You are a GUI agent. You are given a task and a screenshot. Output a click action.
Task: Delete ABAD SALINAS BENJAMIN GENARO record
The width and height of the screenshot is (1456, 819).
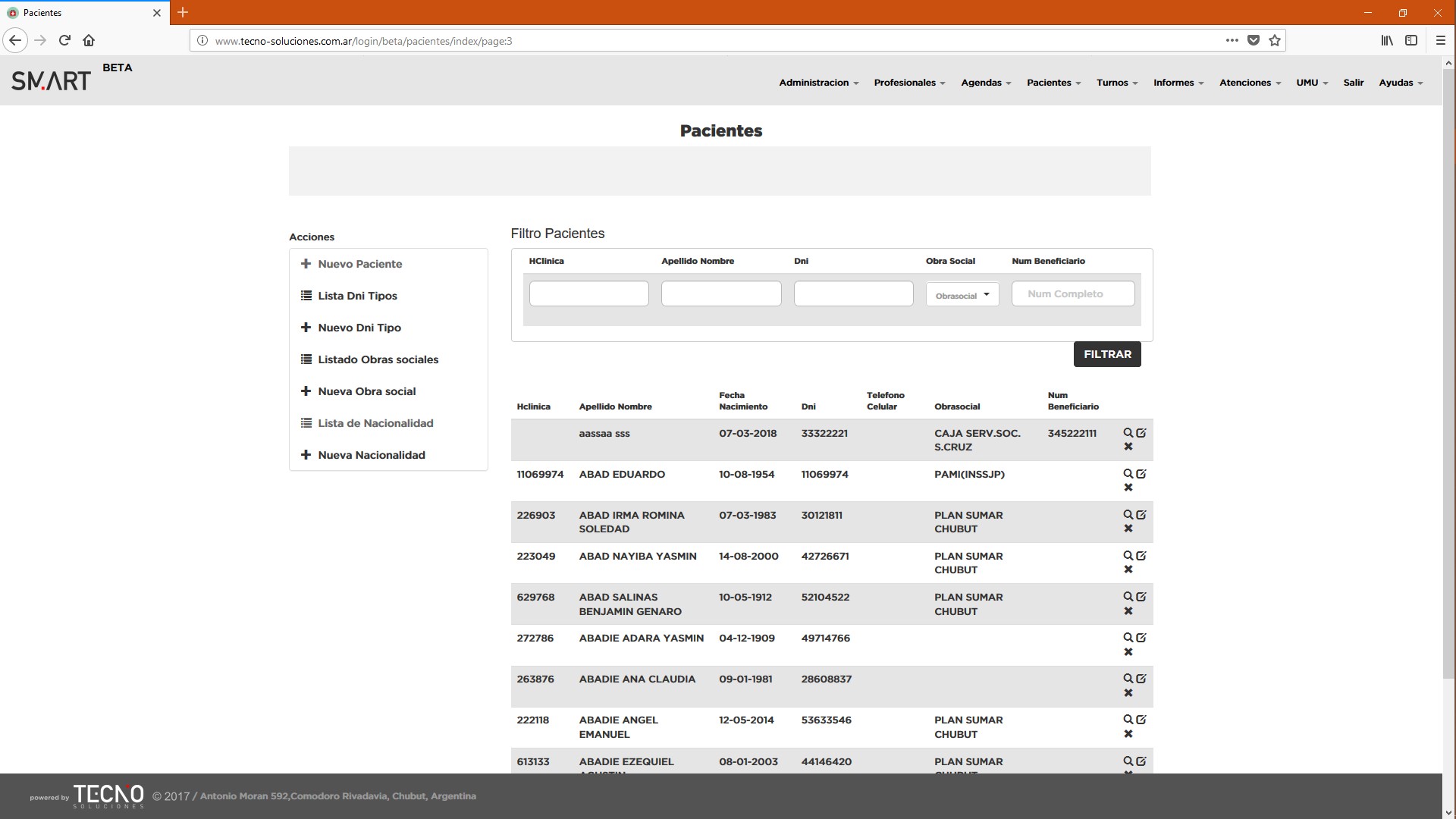[1128, 611]
